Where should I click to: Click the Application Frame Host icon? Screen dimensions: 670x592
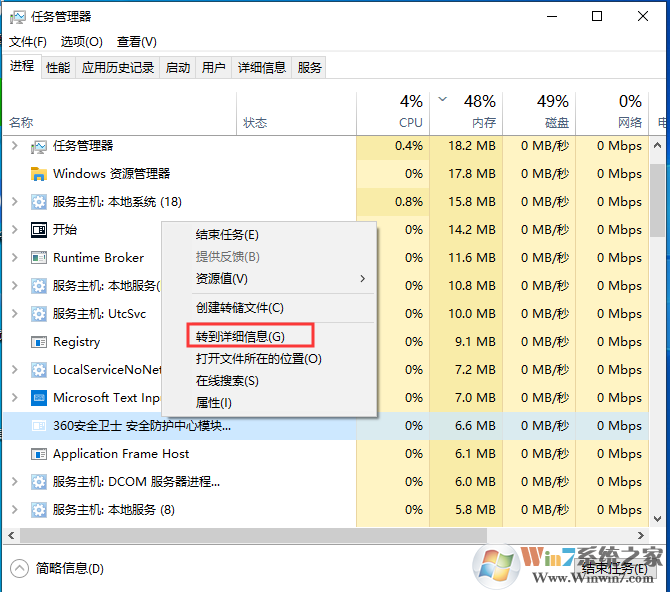pos(38,454)
